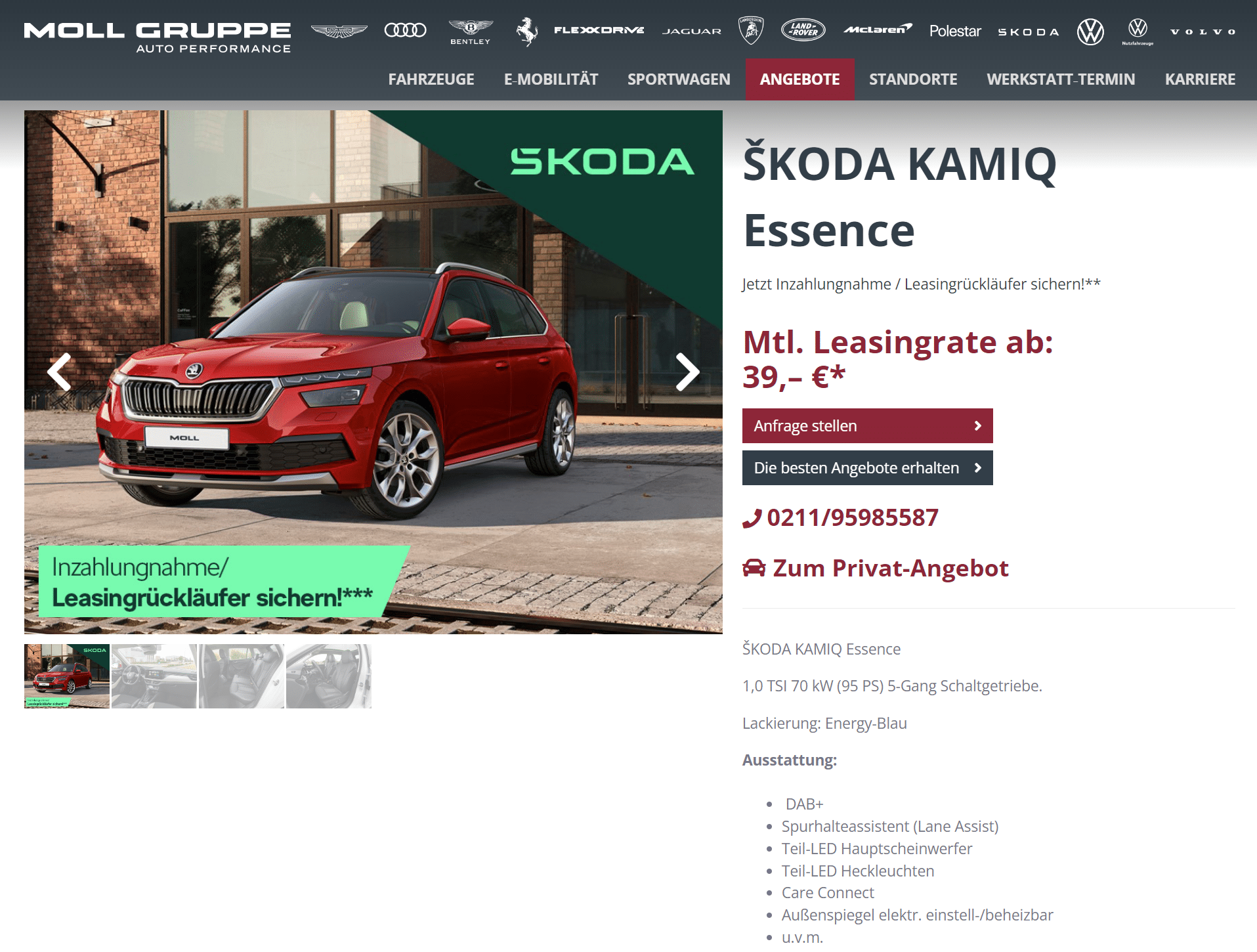Image resolution: width=1257 pixels, height=952 pixels.
Task: Click the Moll Gruppe home logo
Action: click(158, 37)
